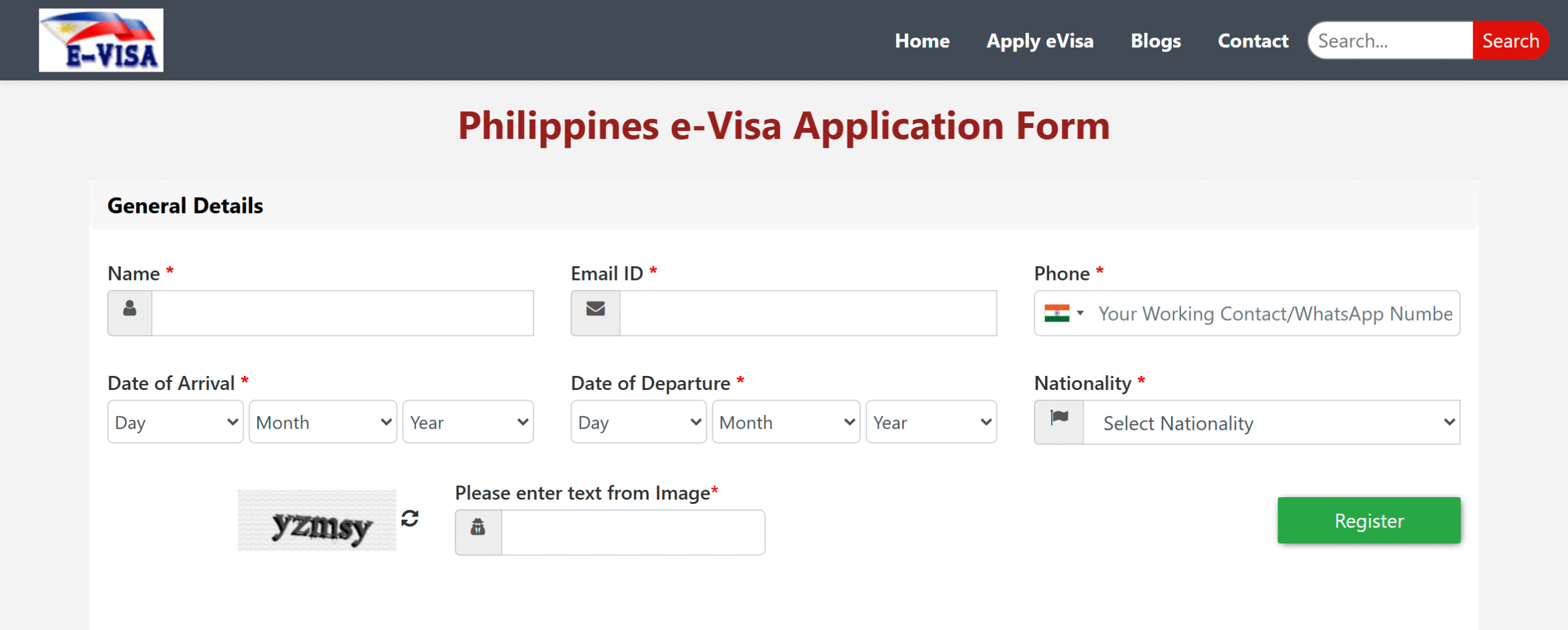This screenshot has width=1568, height=630.
Task: Expand the arrival Month dropdown
Action: tap(323, 422)
